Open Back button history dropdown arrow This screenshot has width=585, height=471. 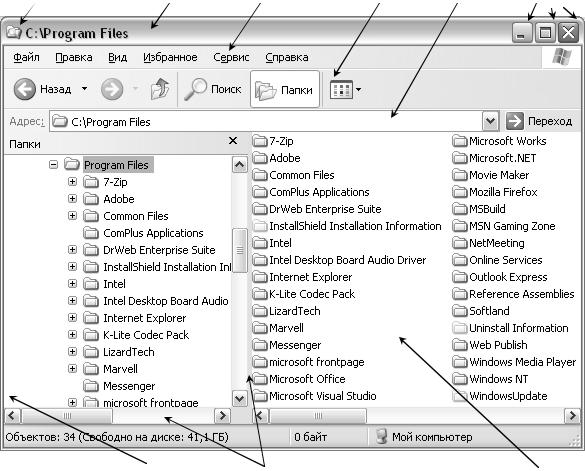pos(85,89)
